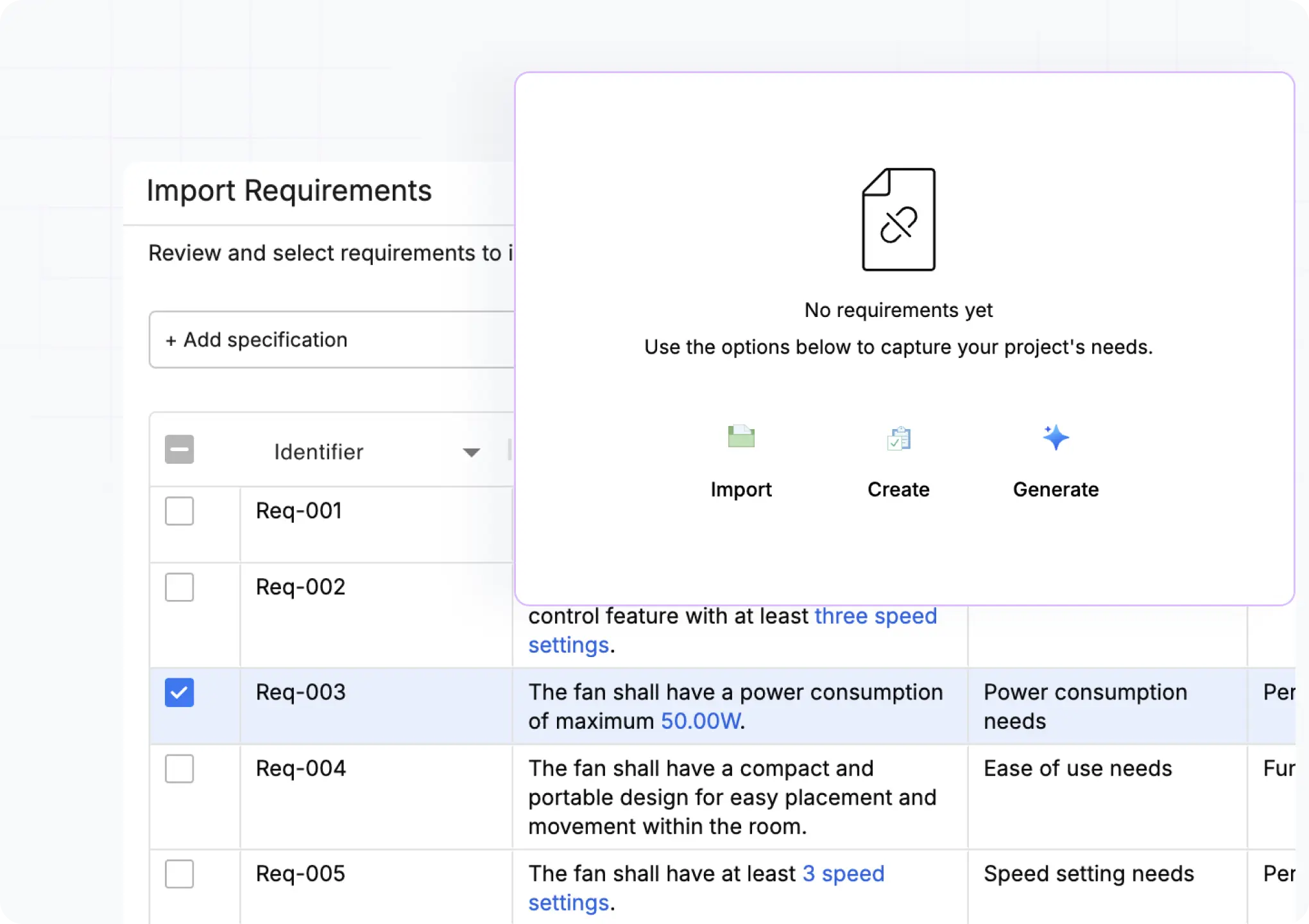Click the Create label button

898,490
